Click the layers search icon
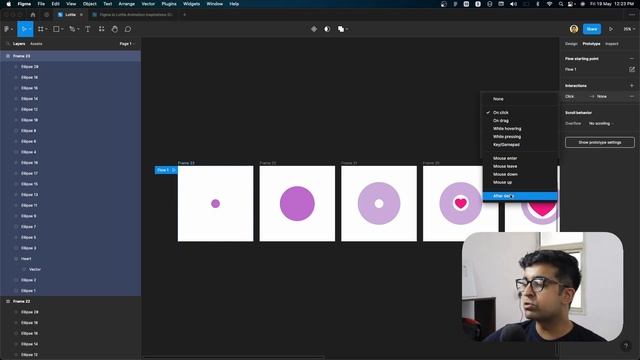The image size is (640, 360). point(7,44)
